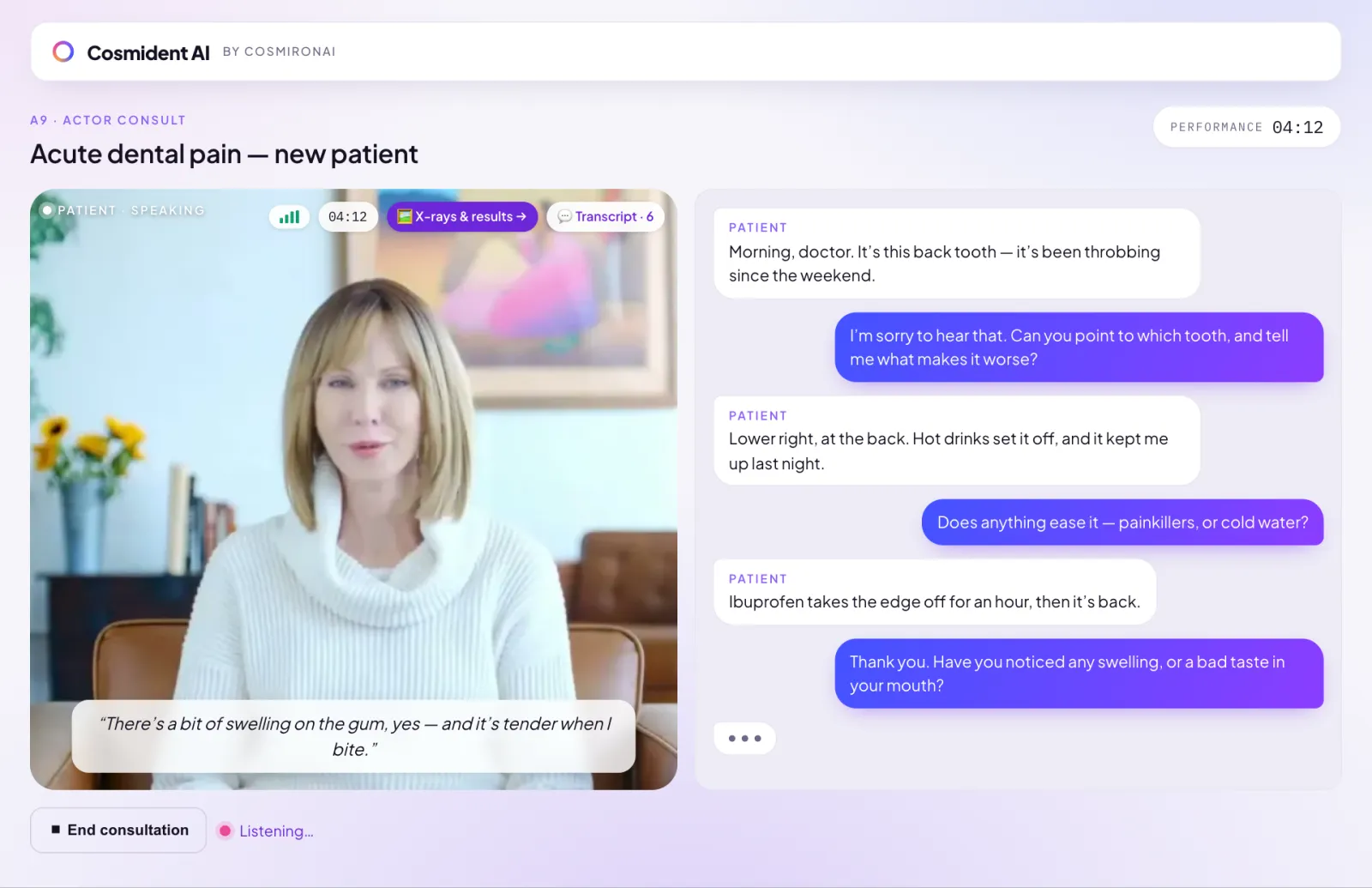
Task: Select message 'Does anything ease it'
Action: [x=1122, y=522]
